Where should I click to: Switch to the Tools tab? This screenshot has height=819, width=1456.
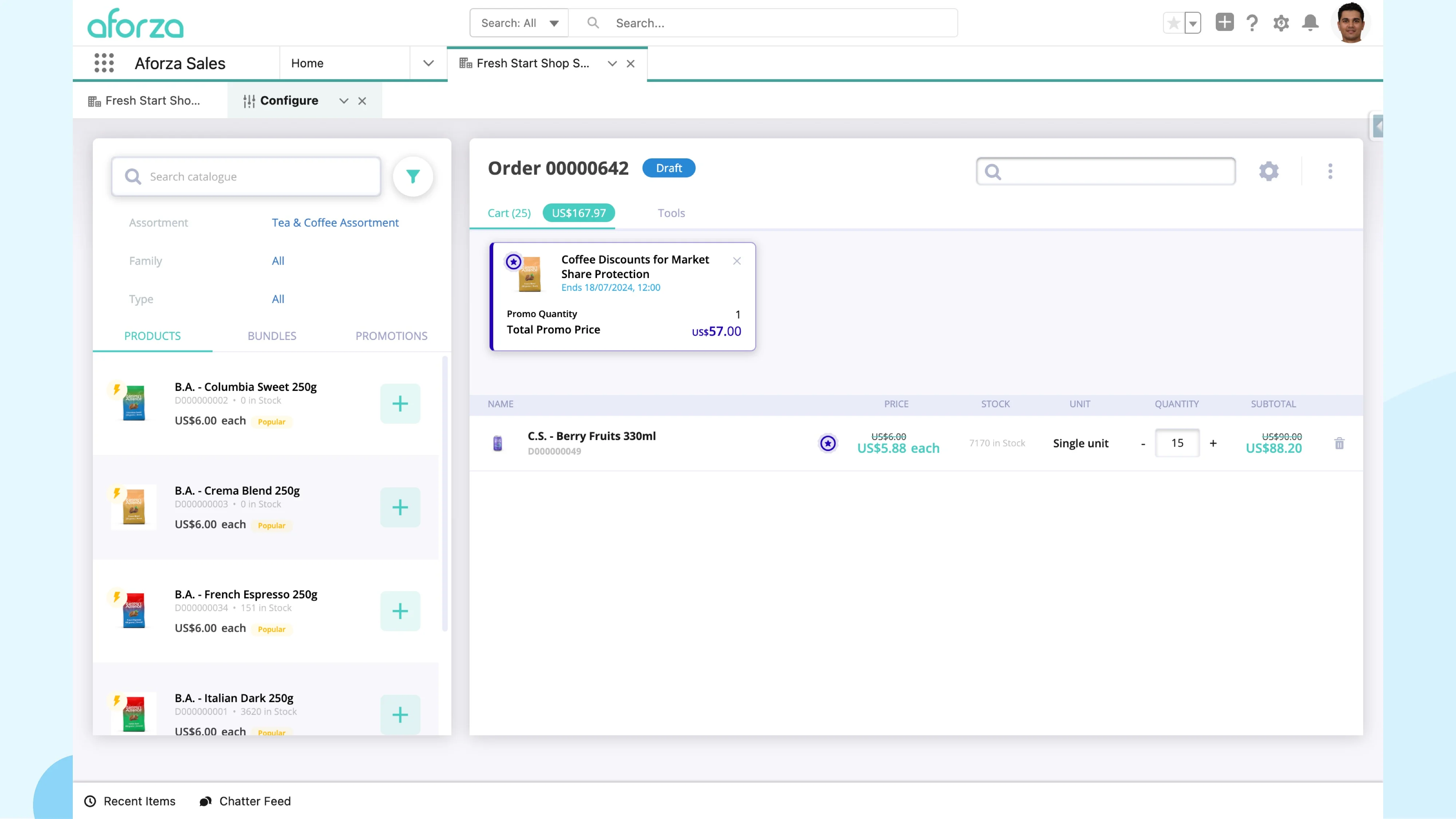(x=671, y=213)
